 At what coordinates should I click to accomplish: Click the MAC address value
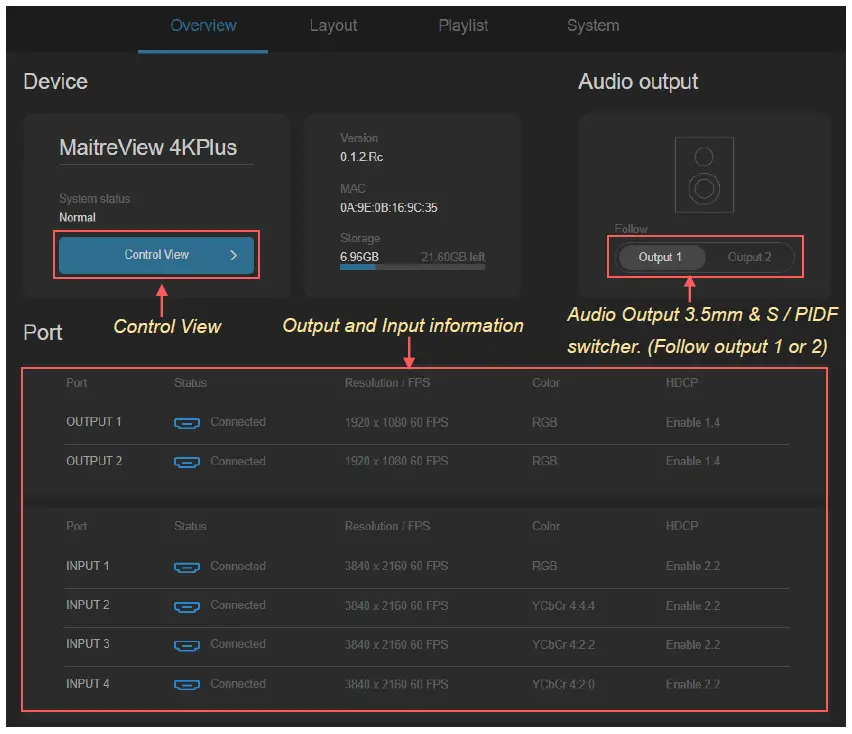point(388,208)
